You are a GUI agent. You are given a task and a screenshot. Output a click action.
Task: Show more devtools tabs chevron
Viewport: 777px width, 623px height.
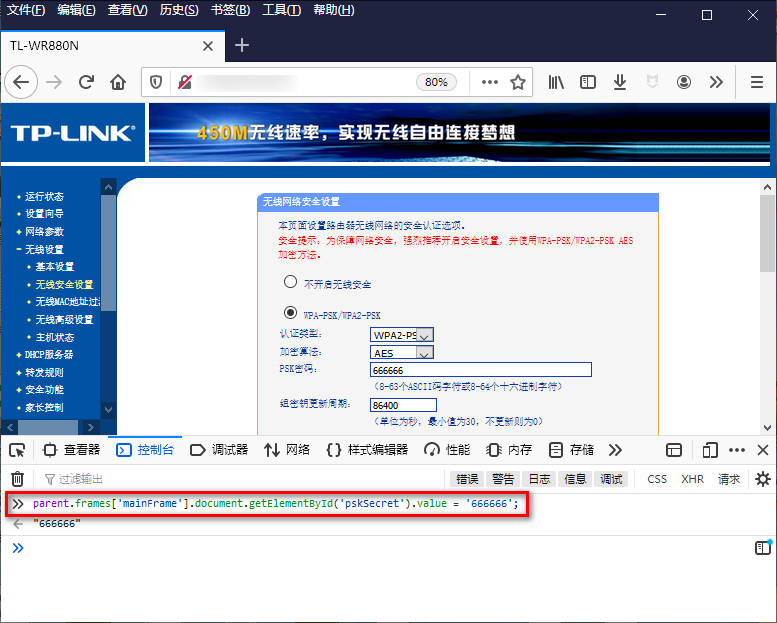tap(615, 450)
